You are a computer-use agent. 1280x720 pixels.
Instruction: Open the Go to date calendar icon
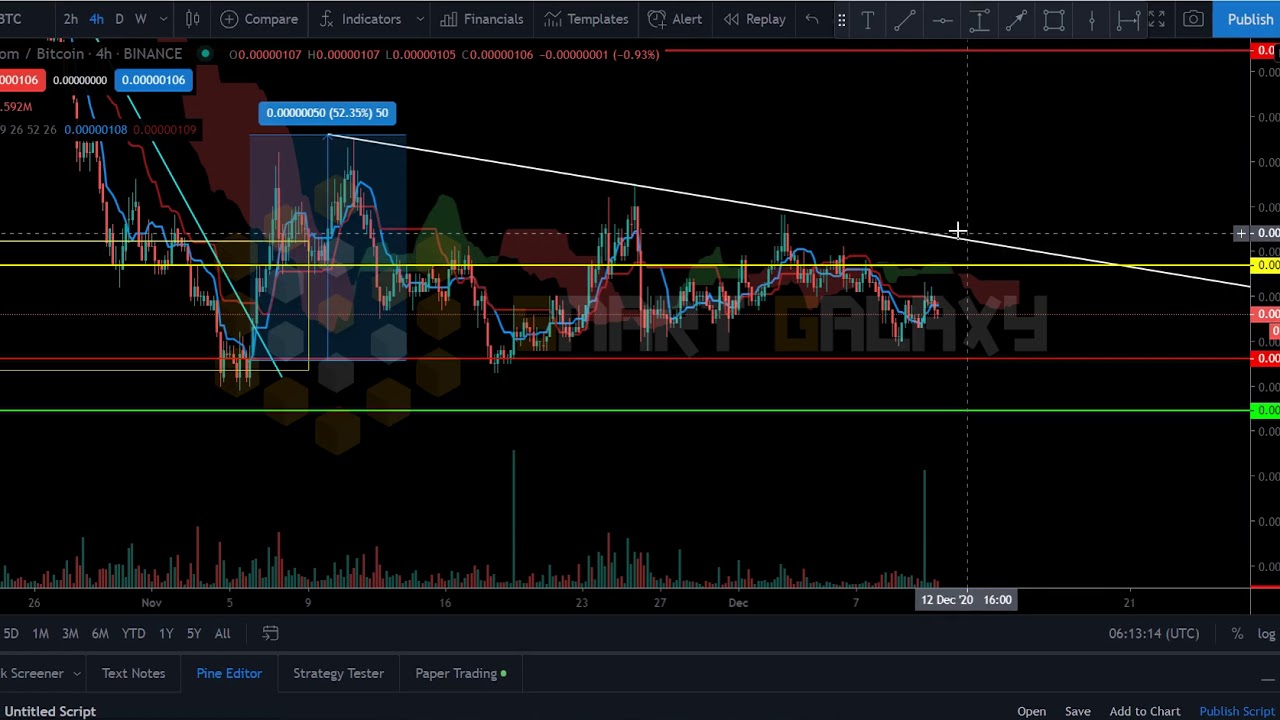[270, 633]
